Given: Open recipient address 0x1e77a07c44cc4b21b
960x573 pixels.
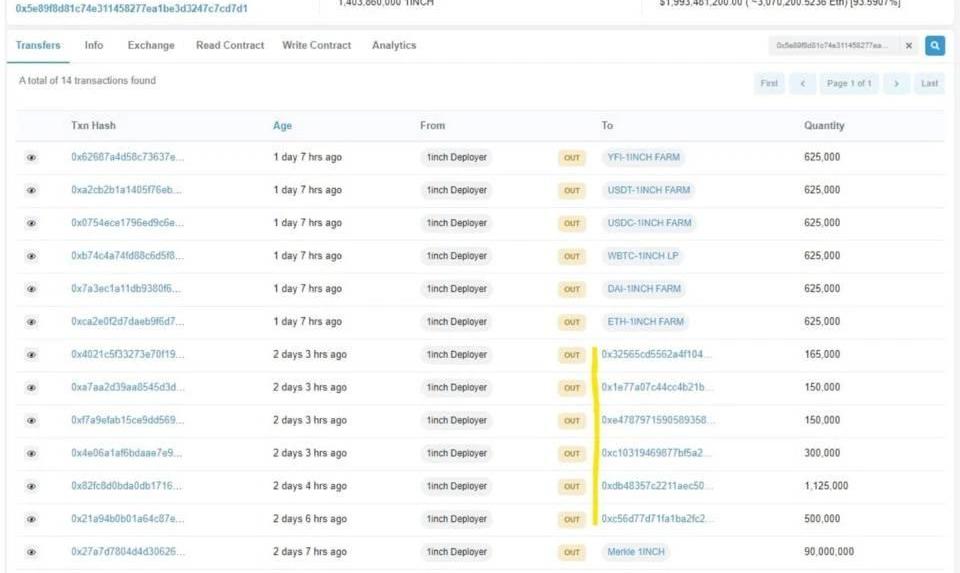Looking at the screenshot, I should coord(657,387).
